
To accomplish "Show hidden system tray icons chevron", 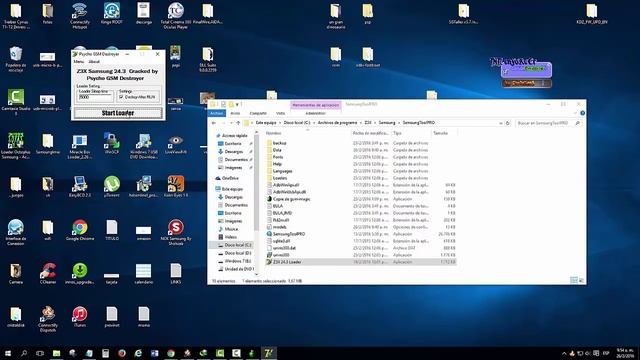I will (564, 353).
